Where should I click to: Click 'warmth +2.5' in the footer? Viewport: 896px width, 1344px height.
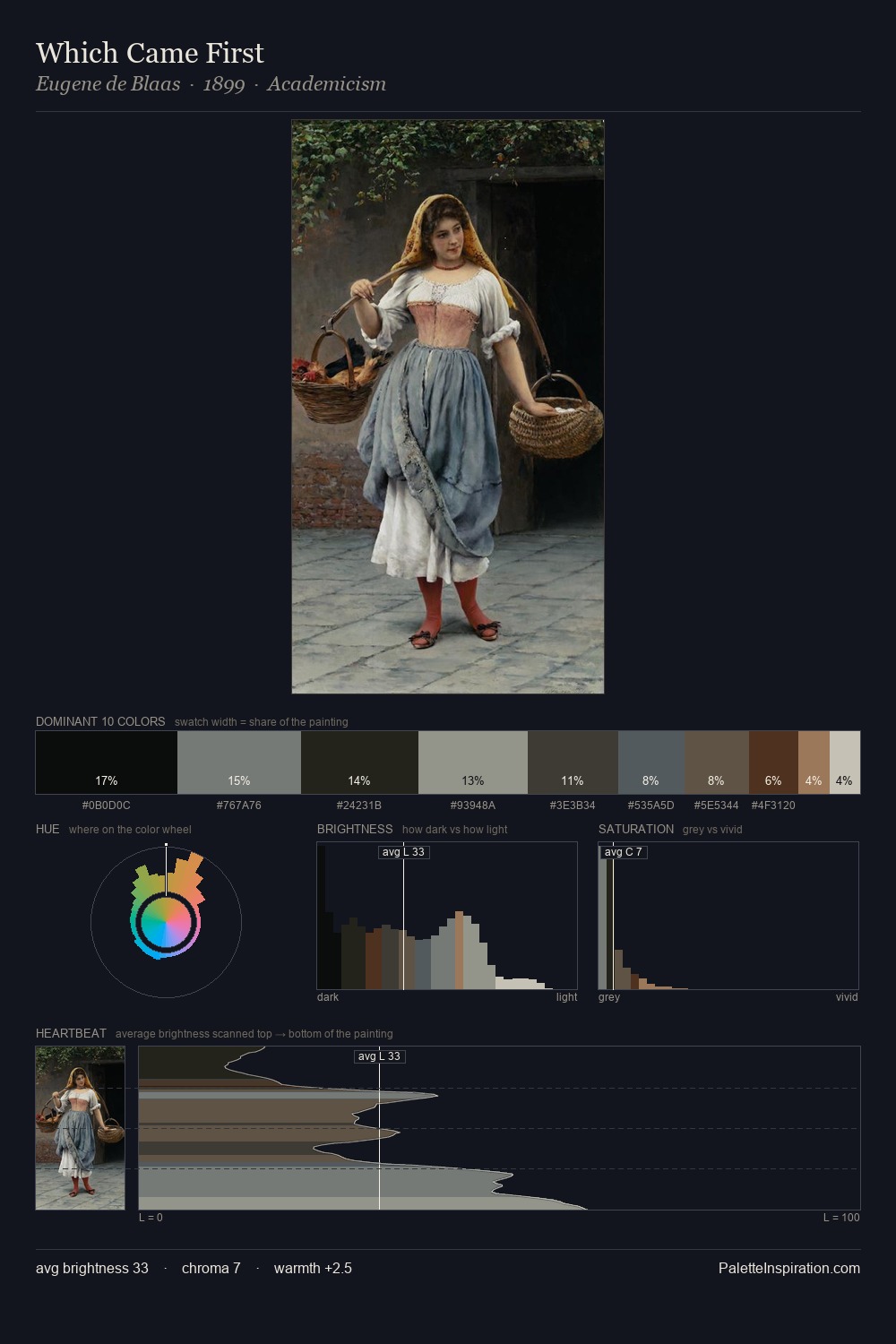[x=313, y=1268]
